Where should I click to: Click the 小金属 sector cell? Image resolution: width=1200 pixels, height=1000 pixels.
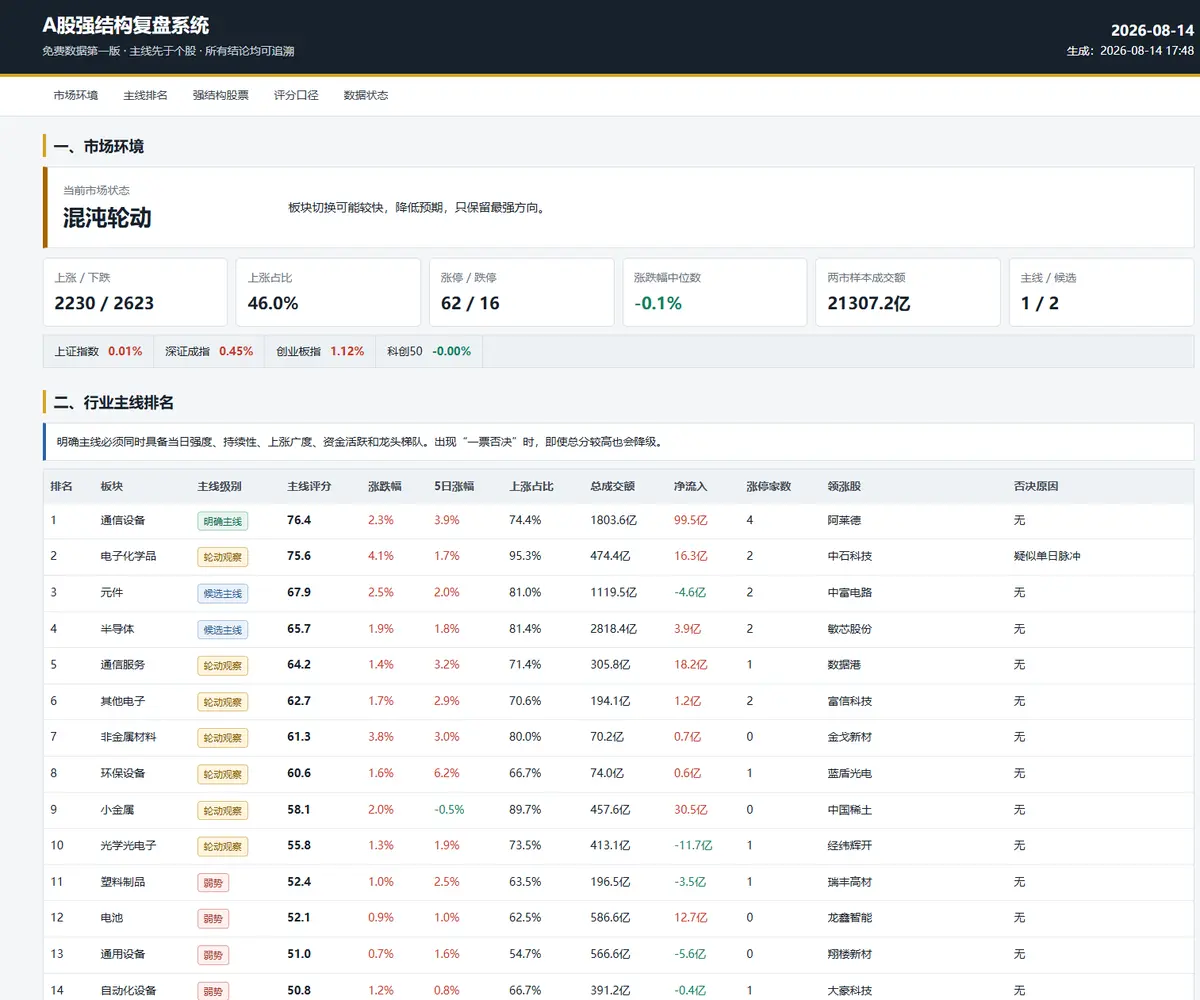pos(117,809)
